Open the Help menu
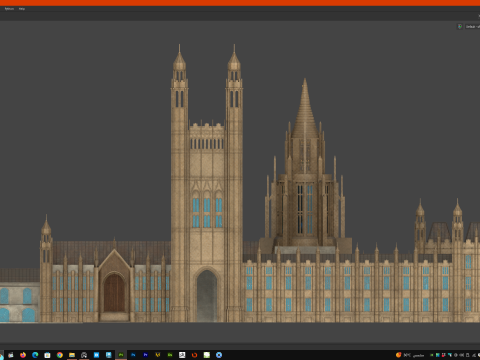 pyautogui.click(x=22, y=9)
